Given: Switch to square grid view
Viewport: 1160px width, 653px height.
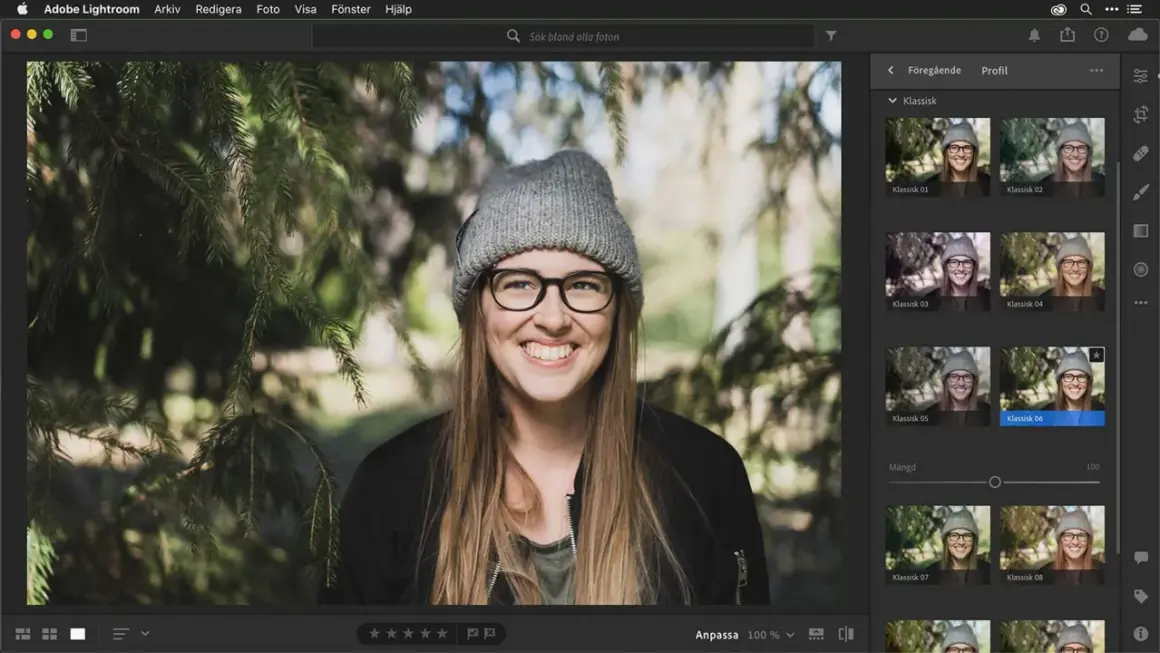Looking at the screenshot, I should (50, 634).
